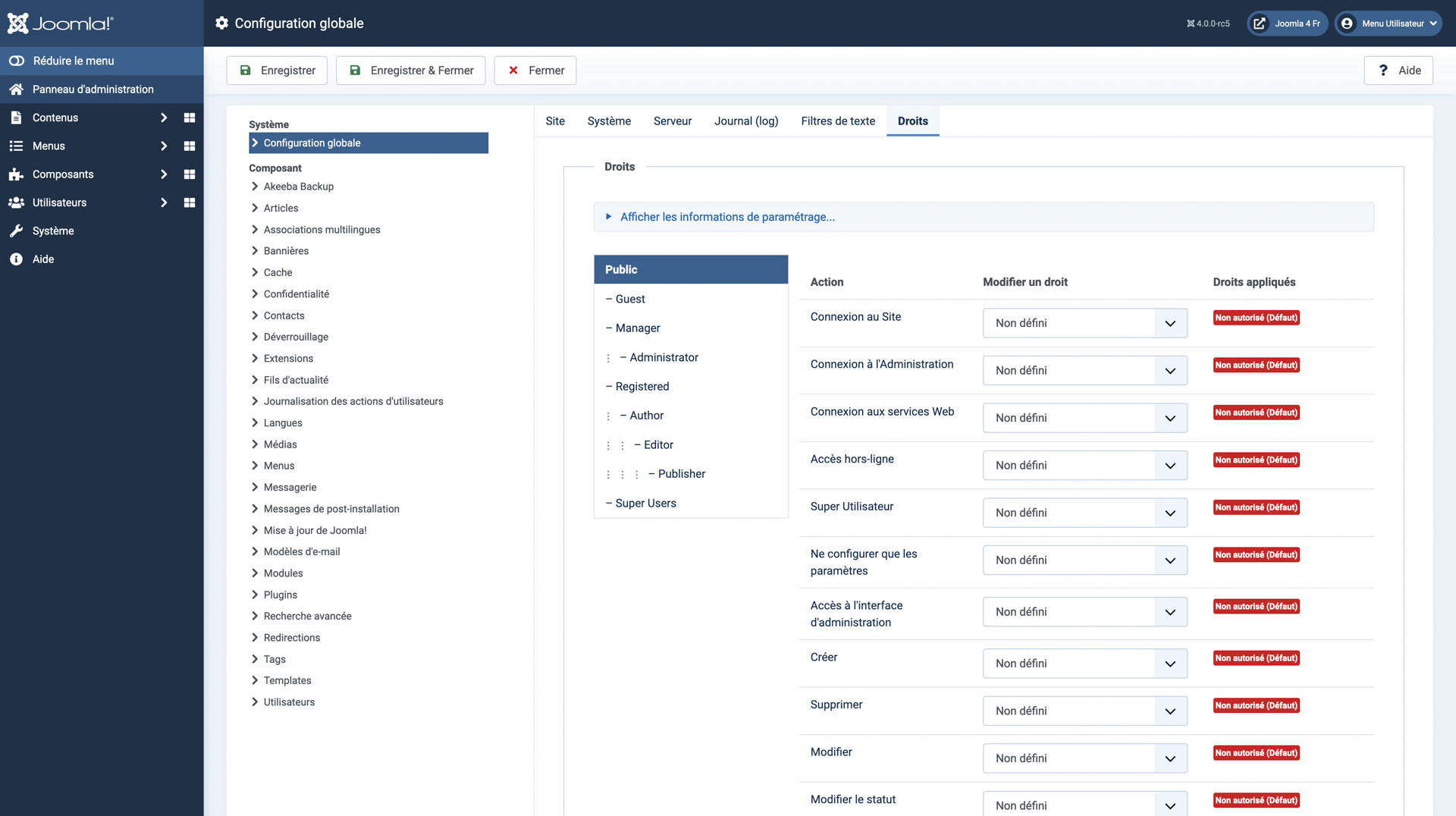Select the Author user group
This screenshot has height=816, width=1456.
[x=691, y=416]
